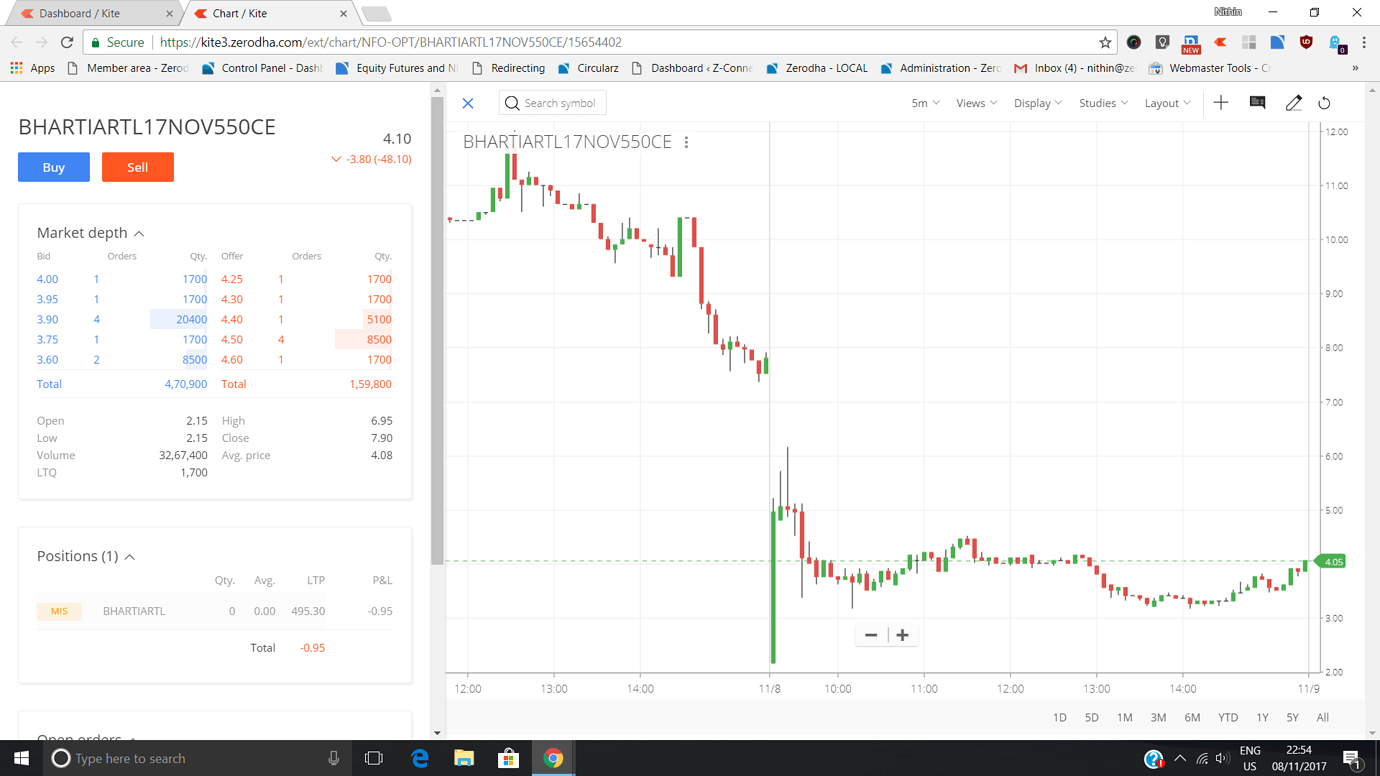Click the Sell button
This screenshot has height=776, width=1380.
click(137, 167)
